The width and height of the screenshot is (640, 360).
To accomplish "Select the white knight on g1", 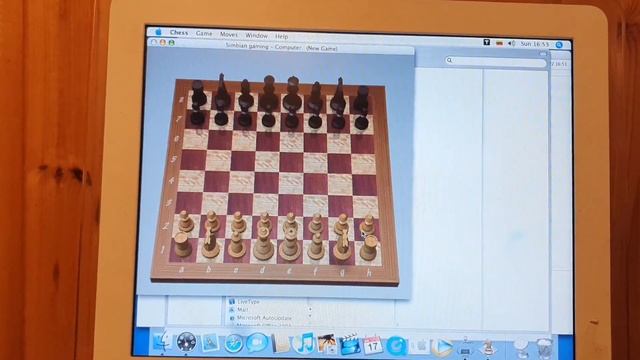I will [x=342, y=245].
